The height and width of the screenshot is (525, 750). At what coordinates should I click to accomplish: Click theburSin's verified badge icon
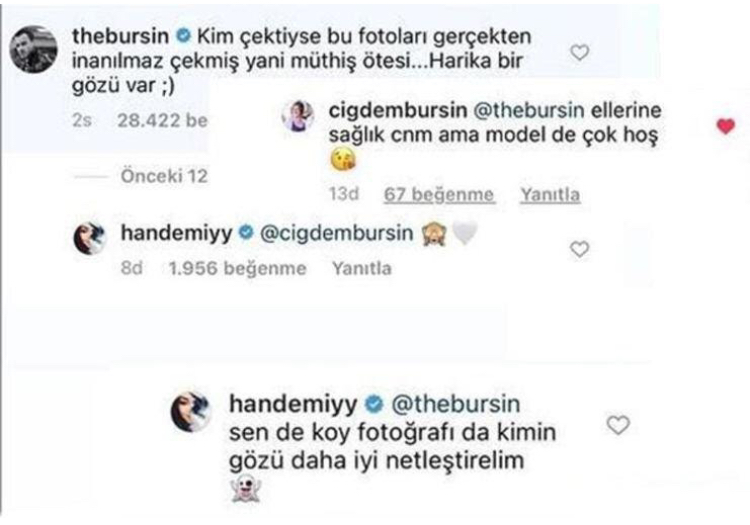(183, 36)
